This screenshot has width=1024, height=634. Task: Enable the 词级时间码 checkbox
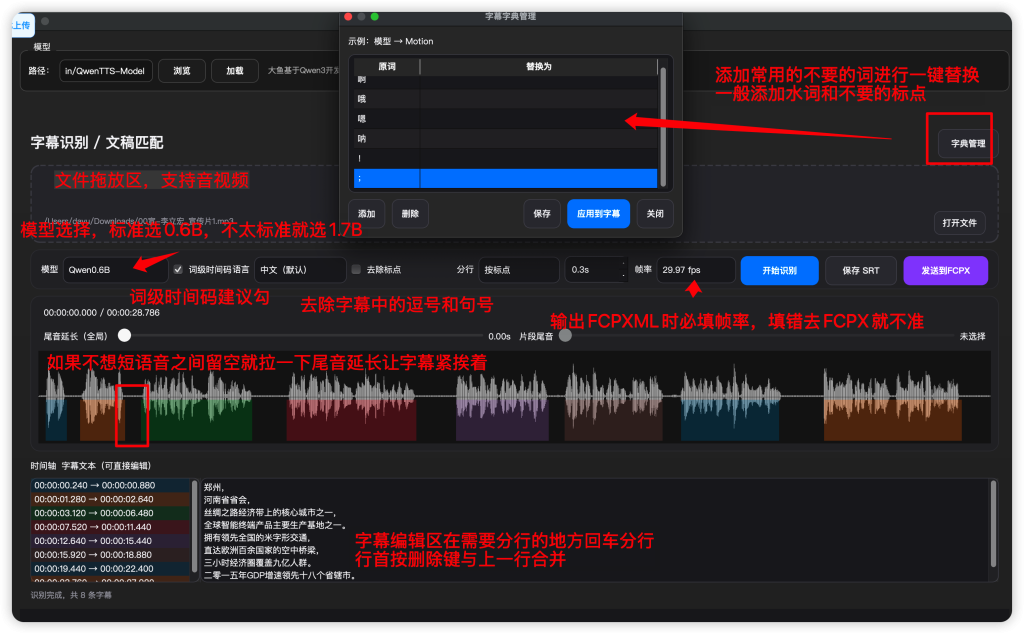pos(178,269)
